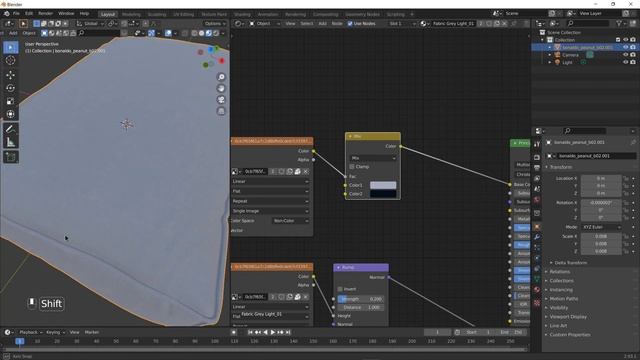640x360 pixels.
Task: Toggle Camera visibility eye in outliner
Action: click(625, 55)
